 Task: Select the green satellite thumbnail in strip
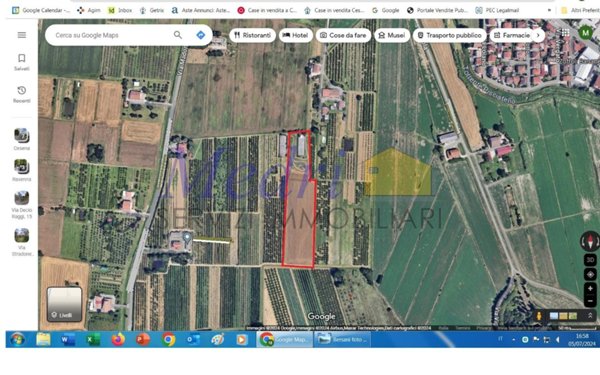[573, 316]
